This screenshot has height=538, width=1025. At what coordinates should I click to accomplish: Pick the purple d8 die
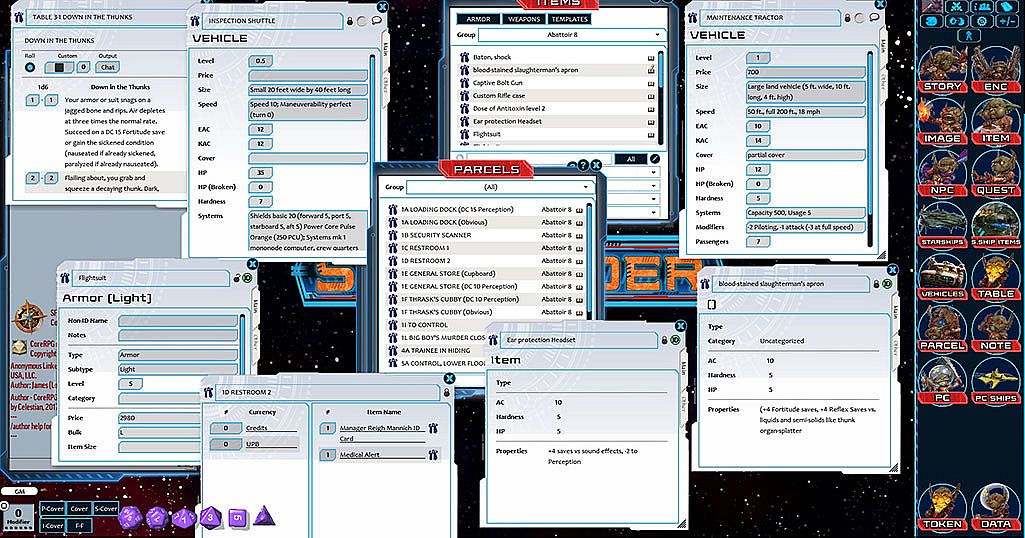[x=210, y=518]
